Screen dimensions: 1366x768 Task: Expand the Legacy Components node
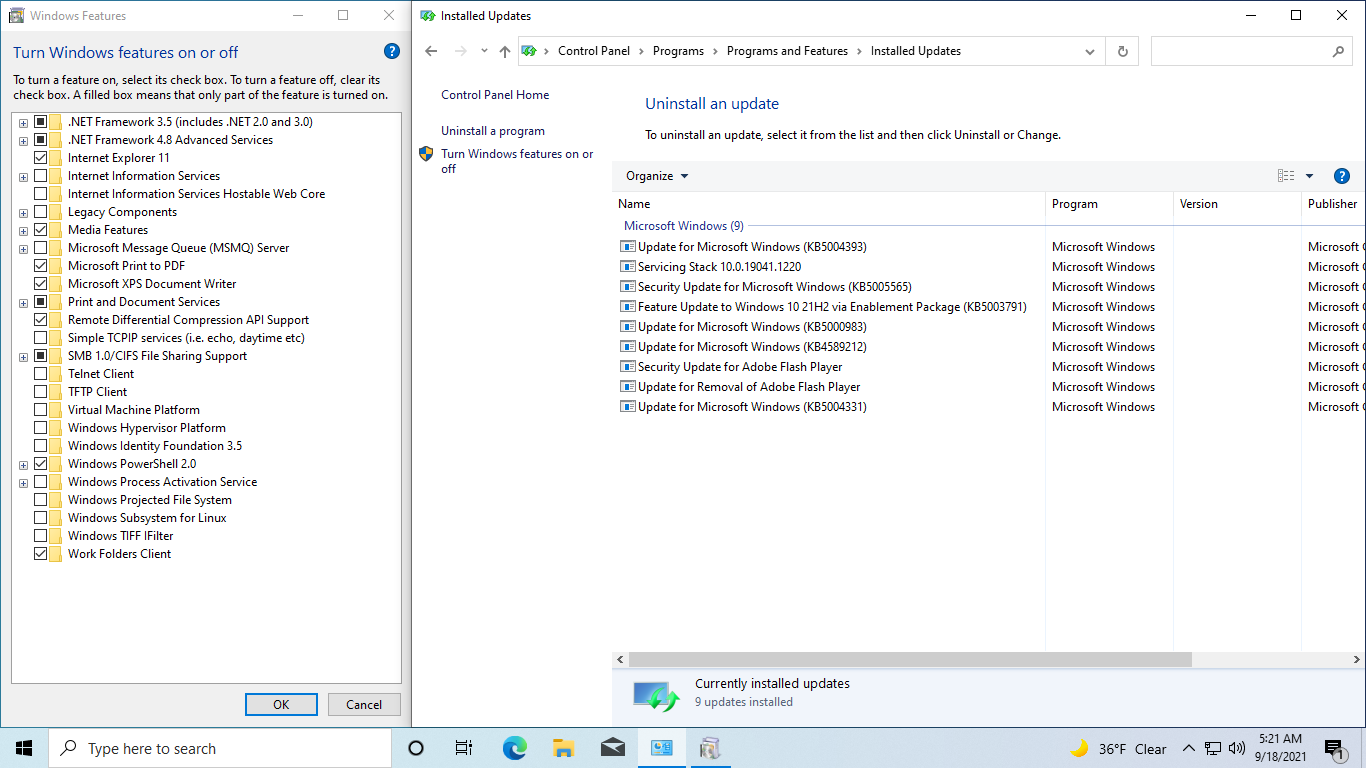tap(23, 213)
